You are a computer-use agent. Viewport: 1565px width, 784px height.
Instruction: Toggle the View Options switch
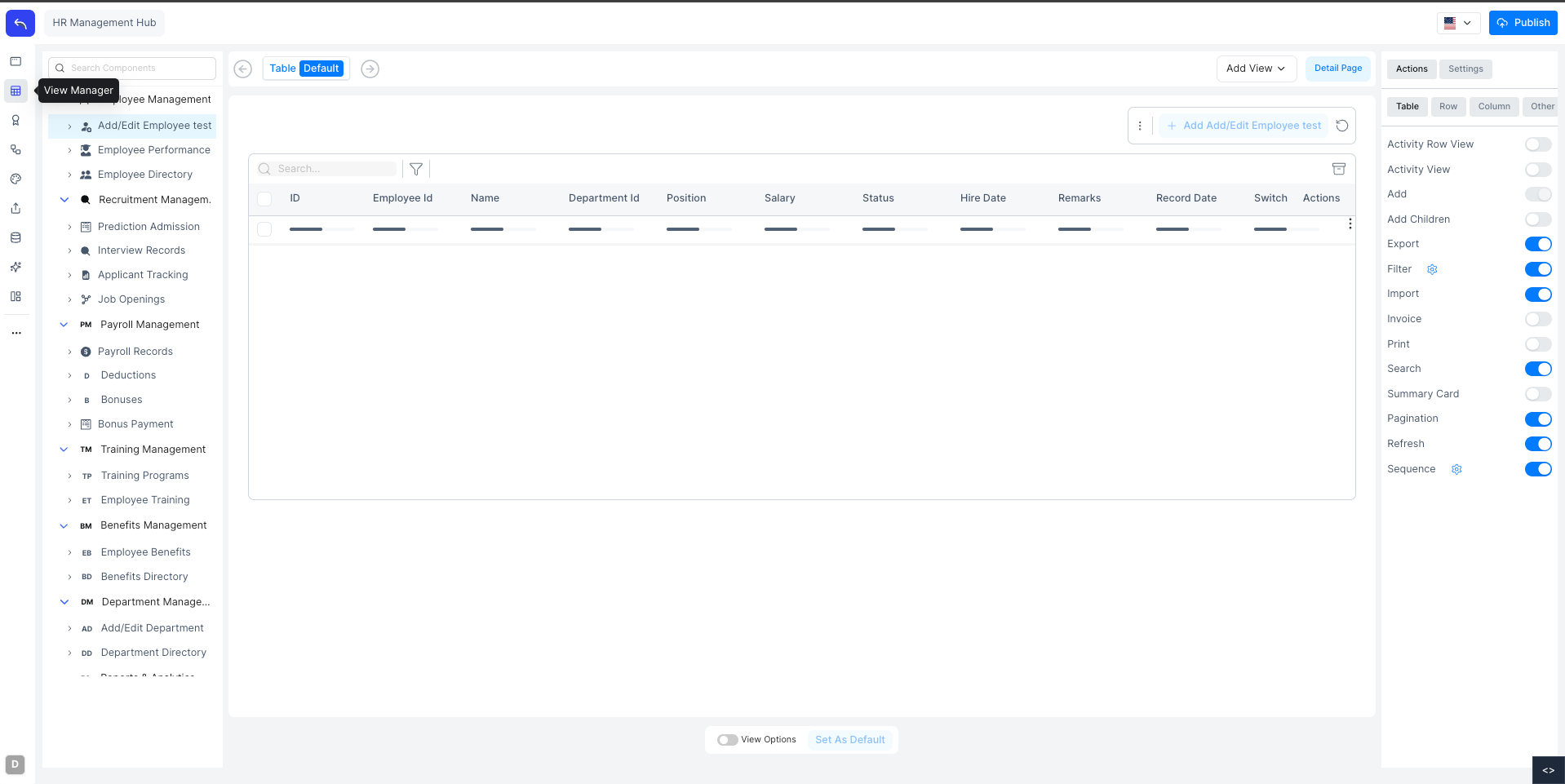(727, 739)
